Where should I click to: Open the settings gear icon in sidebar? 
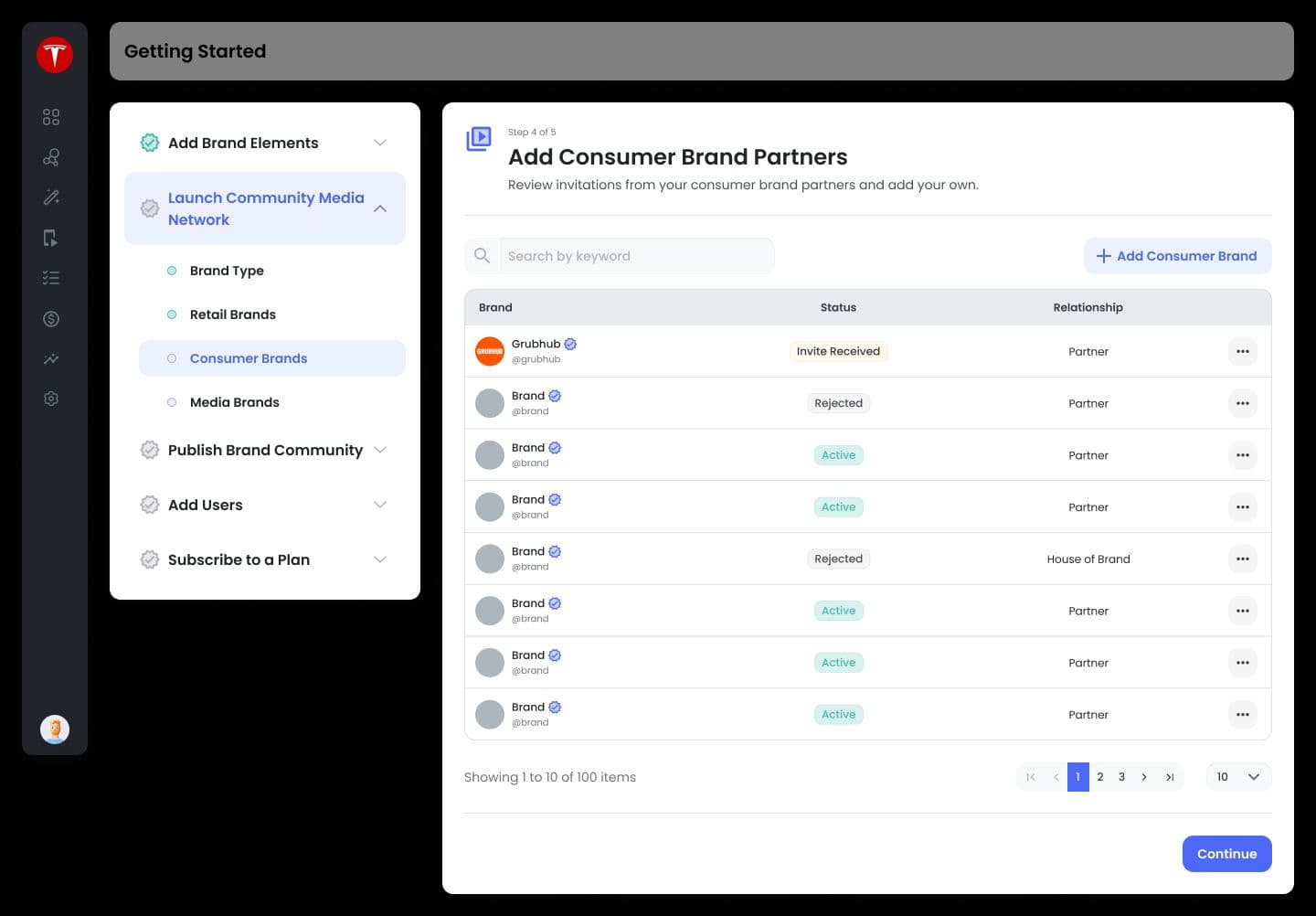point(51,399)
